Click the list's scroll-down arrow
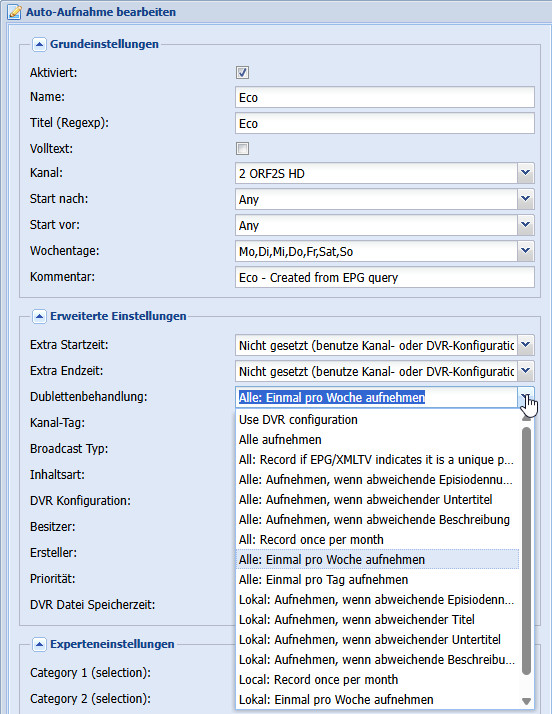The width and height of the screenshot is (552, 714). point(526,701)
